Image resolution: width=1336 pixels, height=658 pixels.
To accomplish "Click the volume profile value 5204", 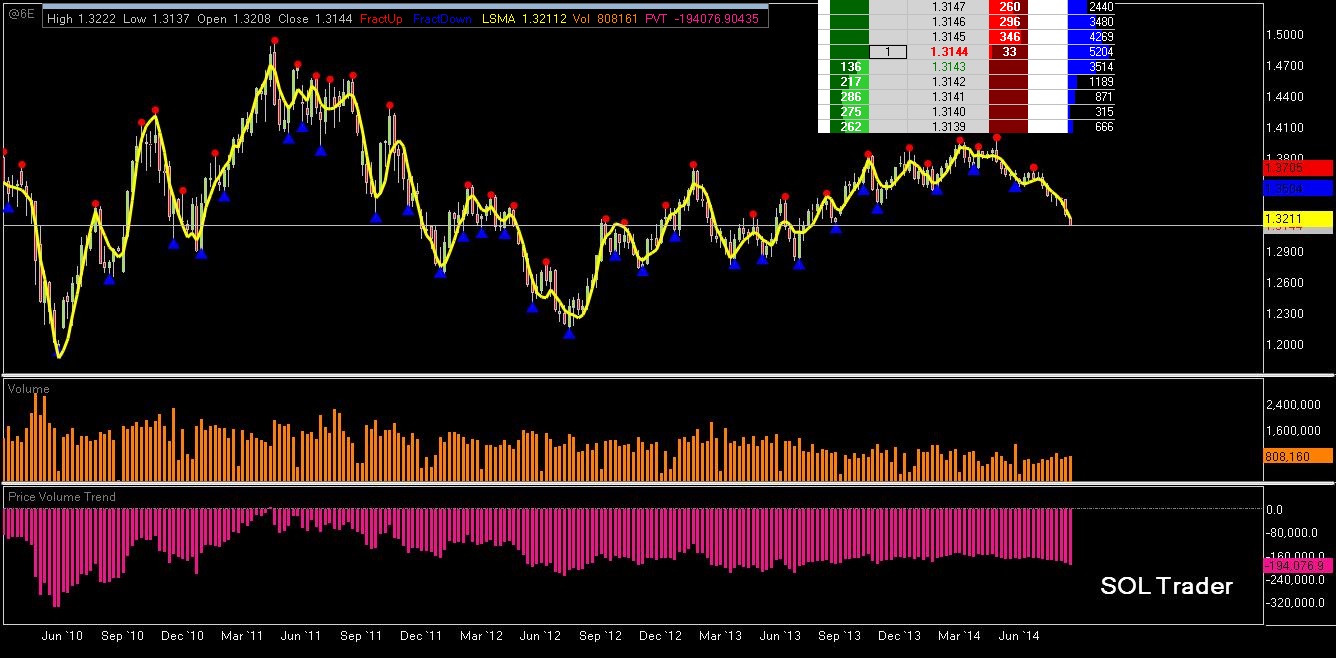I will [x=1100, y=51].
